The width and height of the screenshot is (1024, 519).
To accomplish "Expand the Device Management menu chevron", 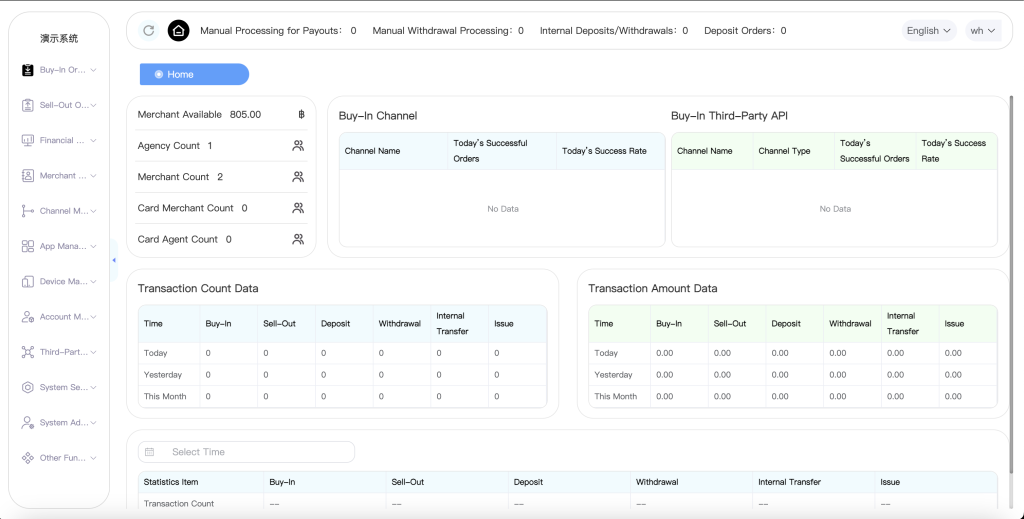I will (93, 281).
